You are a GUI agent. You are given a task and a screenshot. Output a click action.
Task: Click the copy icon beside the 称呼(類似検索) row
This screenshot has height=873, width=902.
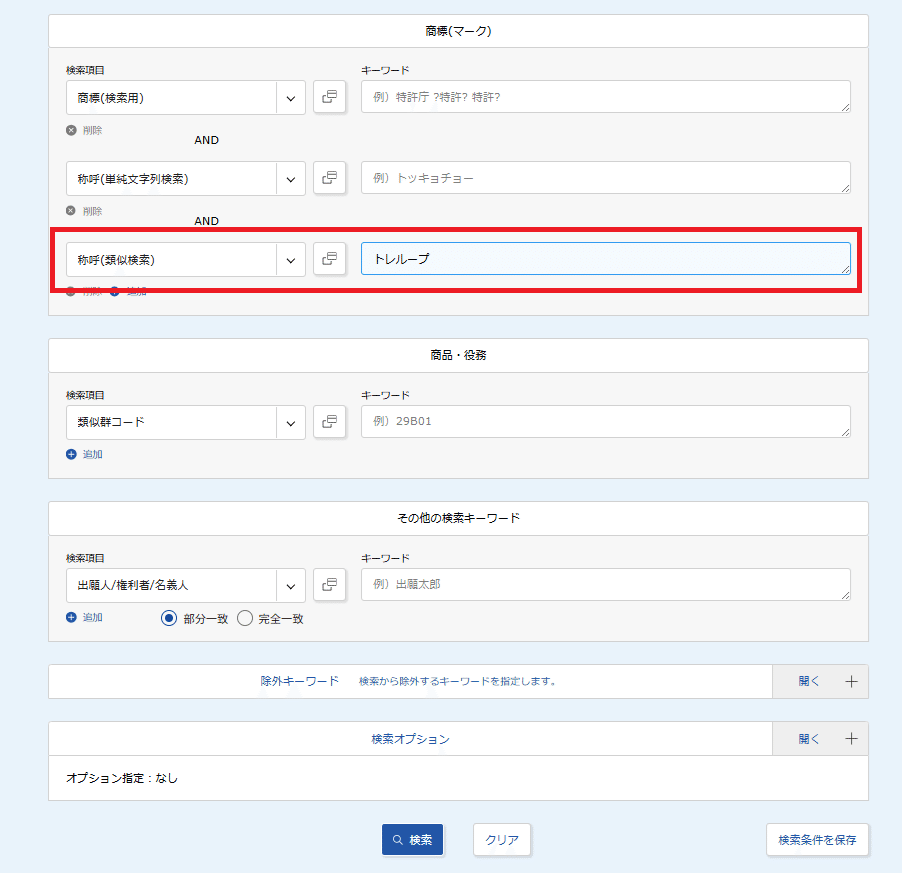(x=329, y=259)
